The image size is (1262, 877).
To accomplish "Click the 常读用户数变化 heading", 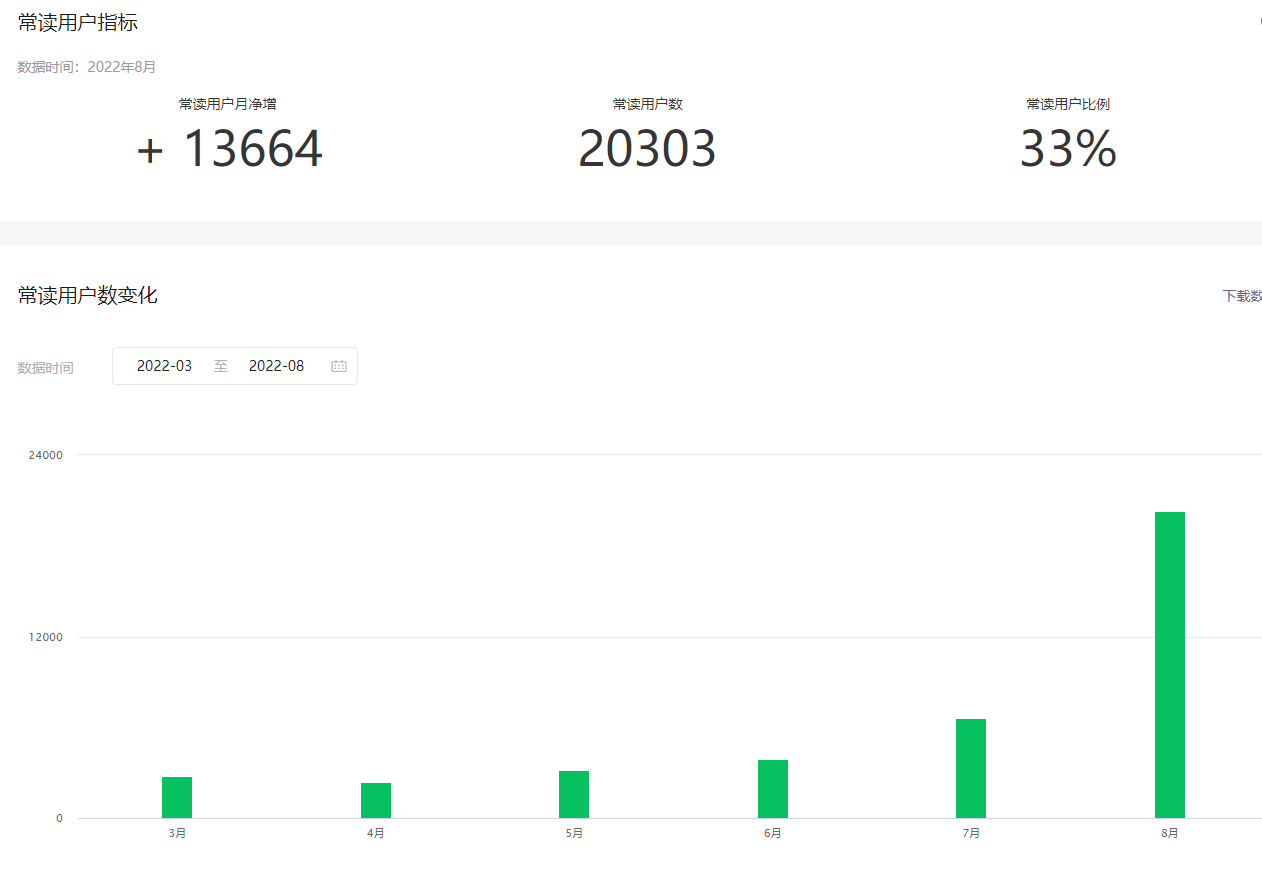I will (x=88, y=295).
